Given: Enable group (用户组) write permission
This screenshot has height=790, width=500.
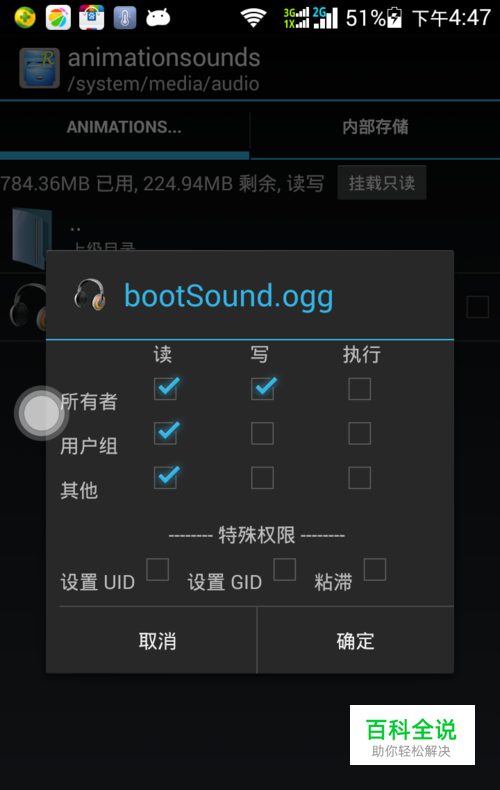Looking at the screenshot, I should pos(262,433).
